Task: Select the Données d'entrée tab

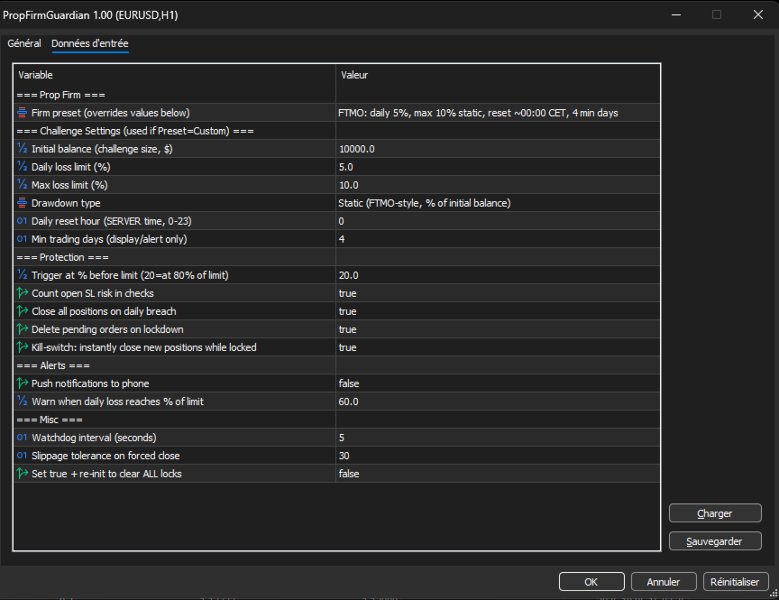Action: point(89,44)
